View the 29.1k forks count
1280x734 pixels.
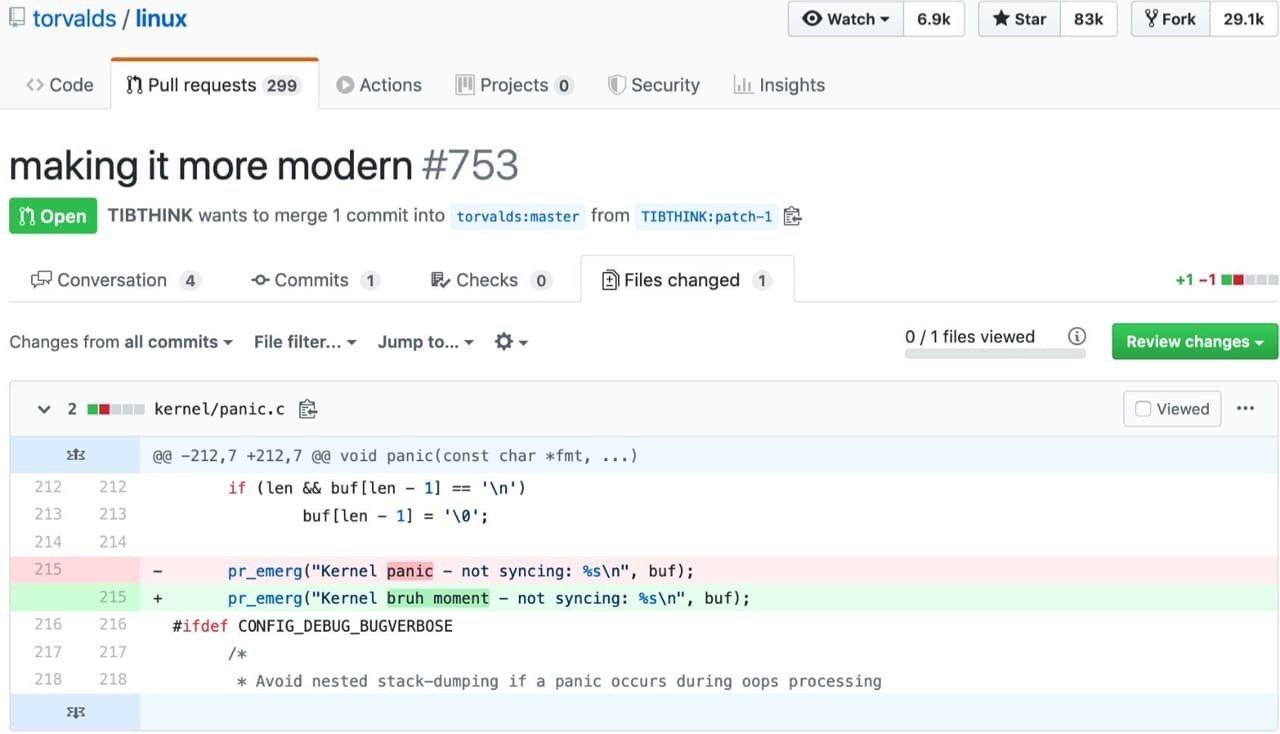pos(1243,19)
